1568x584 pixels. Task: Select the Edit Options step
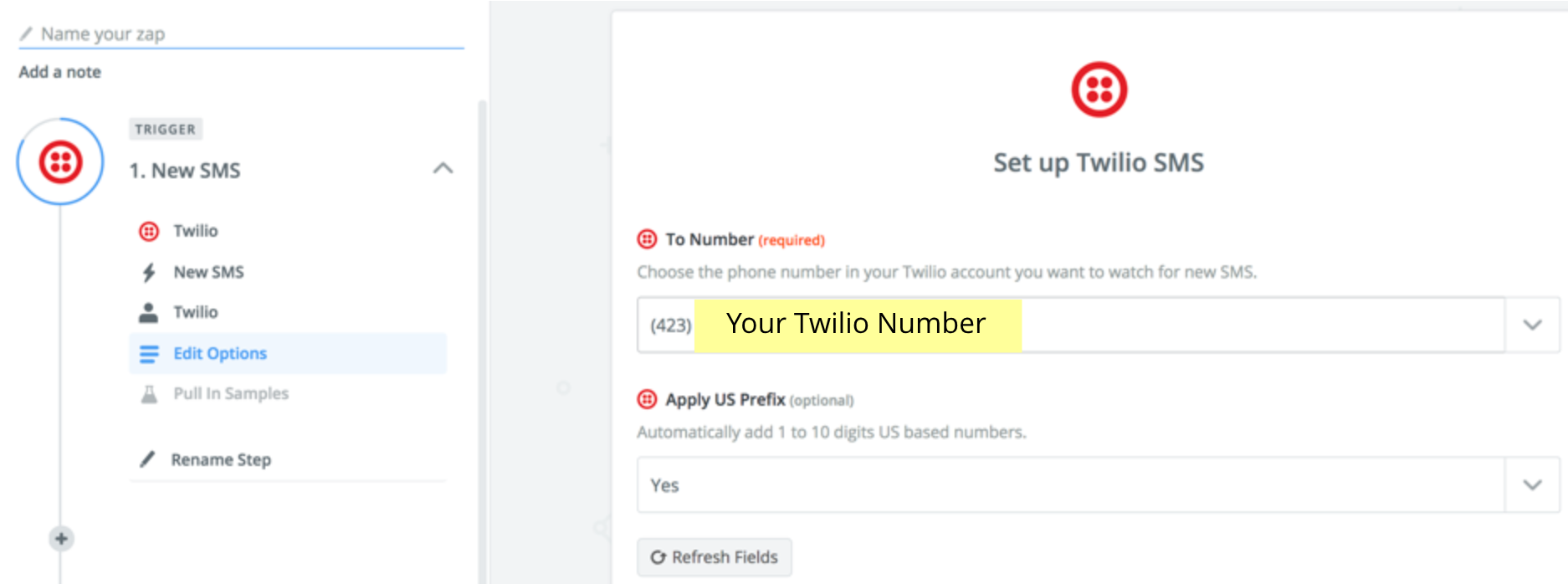pyautogui.click(x=219, y=353)
